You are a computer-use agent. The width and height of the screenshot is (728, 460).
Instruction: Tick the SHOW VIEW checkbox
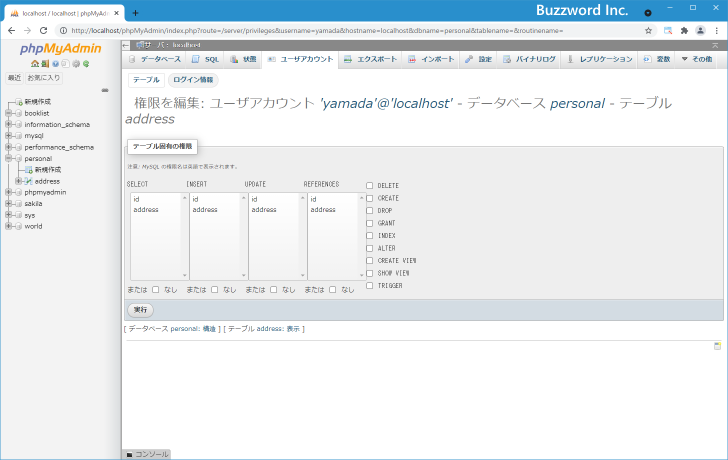point(370,273)
